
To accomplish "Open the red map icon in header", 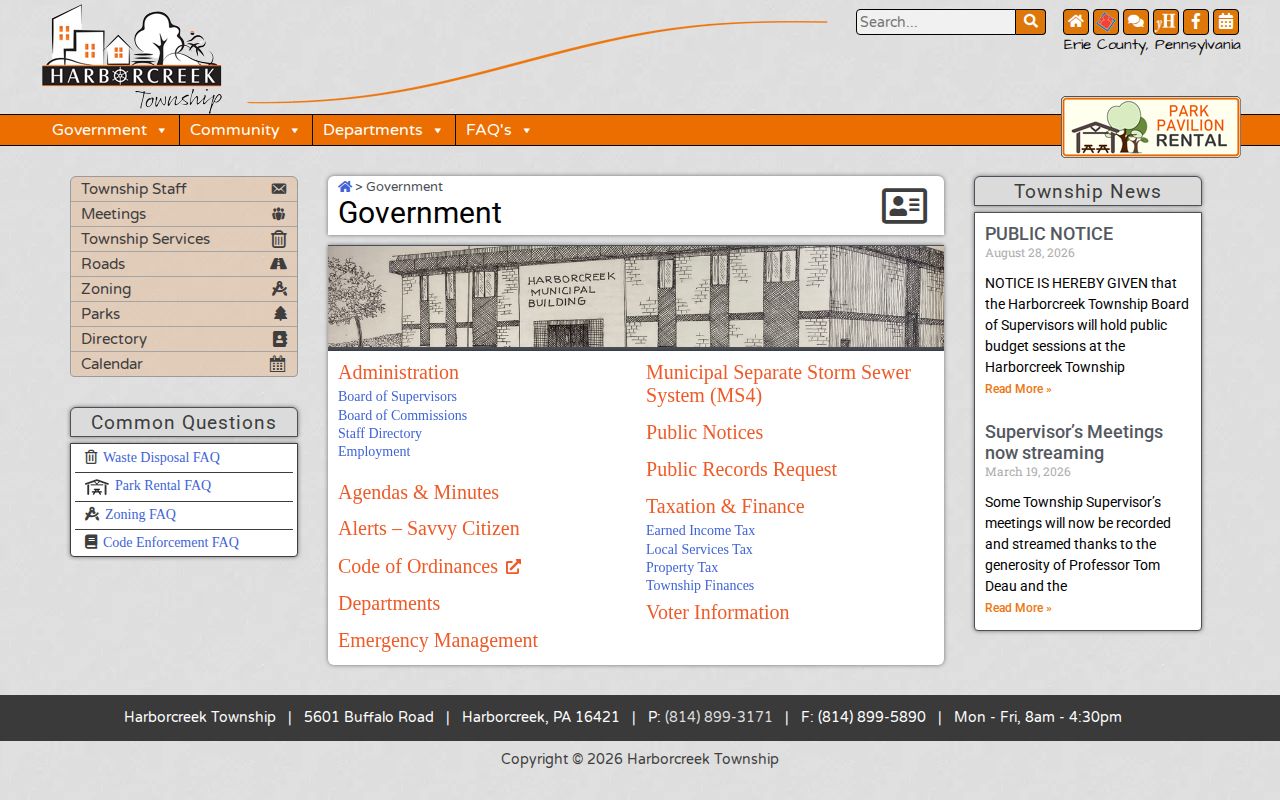I will 1106,22.
